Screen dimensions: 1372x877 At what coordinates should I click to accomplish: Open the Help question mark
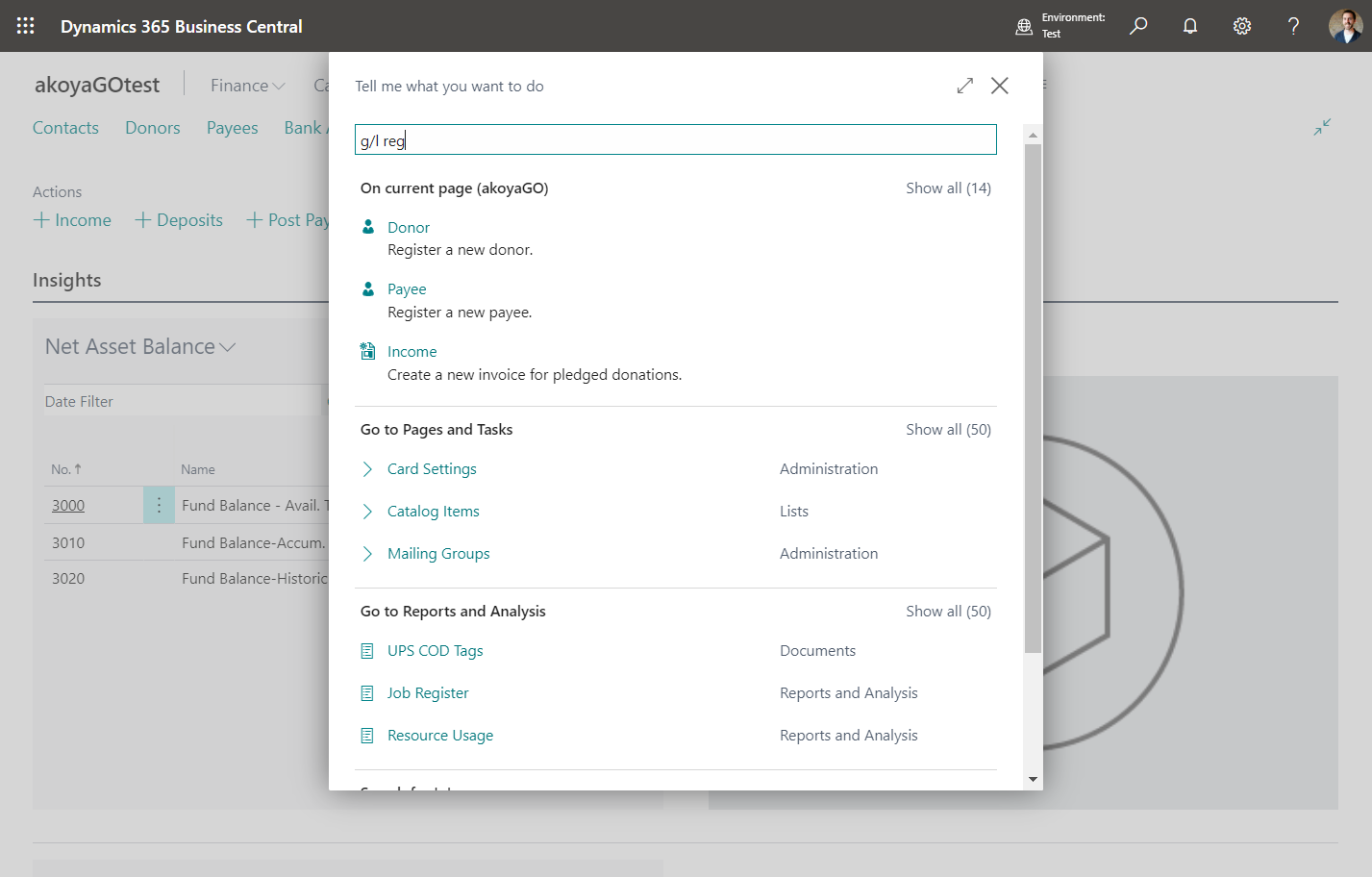click(x=1294, y=26)
